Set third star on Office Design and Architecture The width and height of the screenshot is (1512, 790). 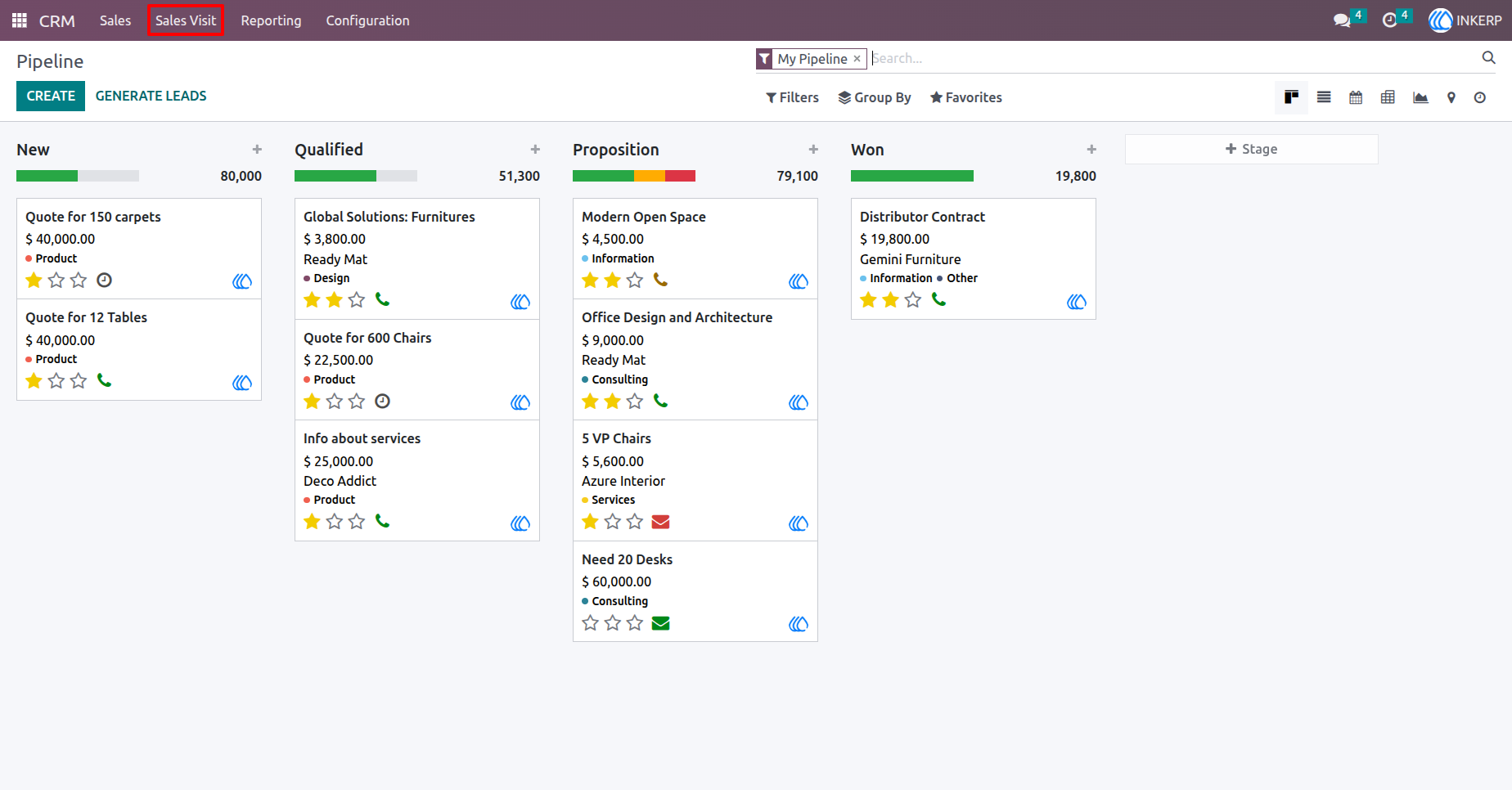(634, 401)
